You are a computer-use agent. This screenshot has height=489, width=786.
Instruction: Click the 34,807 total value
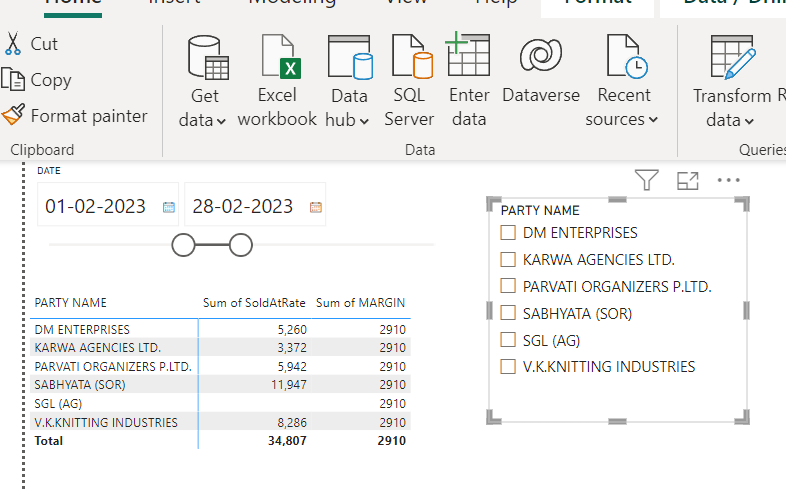(x=287, y=441)
